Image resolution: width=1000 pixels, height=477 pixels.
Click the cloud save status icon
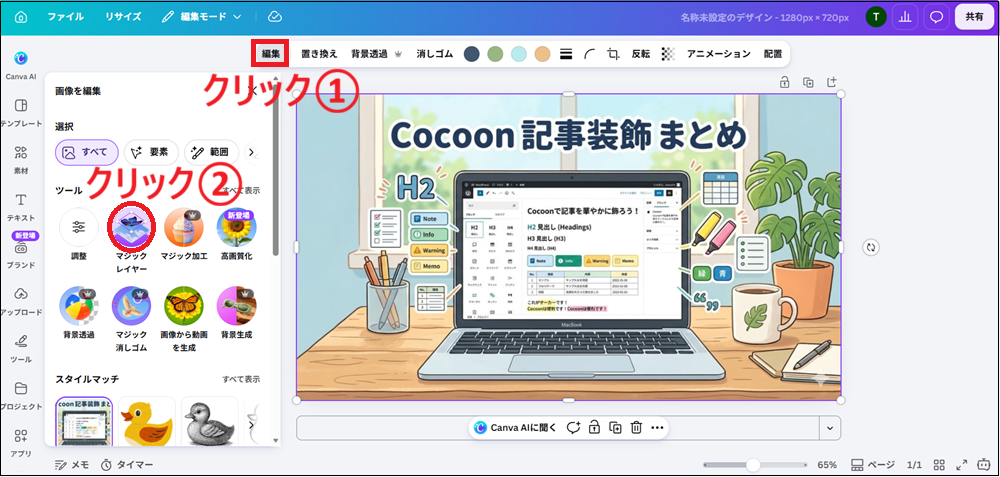coord(275,17)
